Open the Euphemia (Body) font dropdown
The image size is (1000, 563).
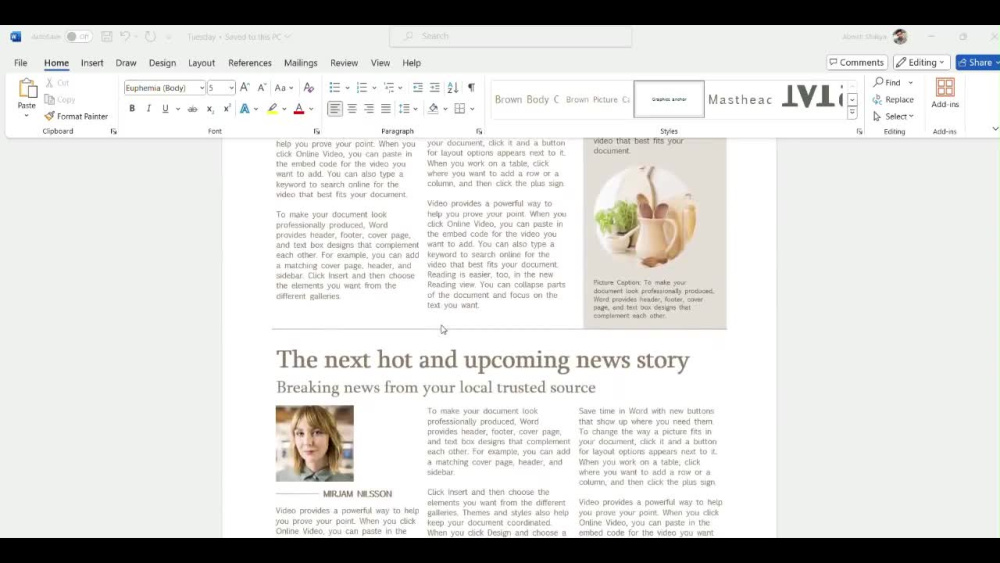pos(202,88)
